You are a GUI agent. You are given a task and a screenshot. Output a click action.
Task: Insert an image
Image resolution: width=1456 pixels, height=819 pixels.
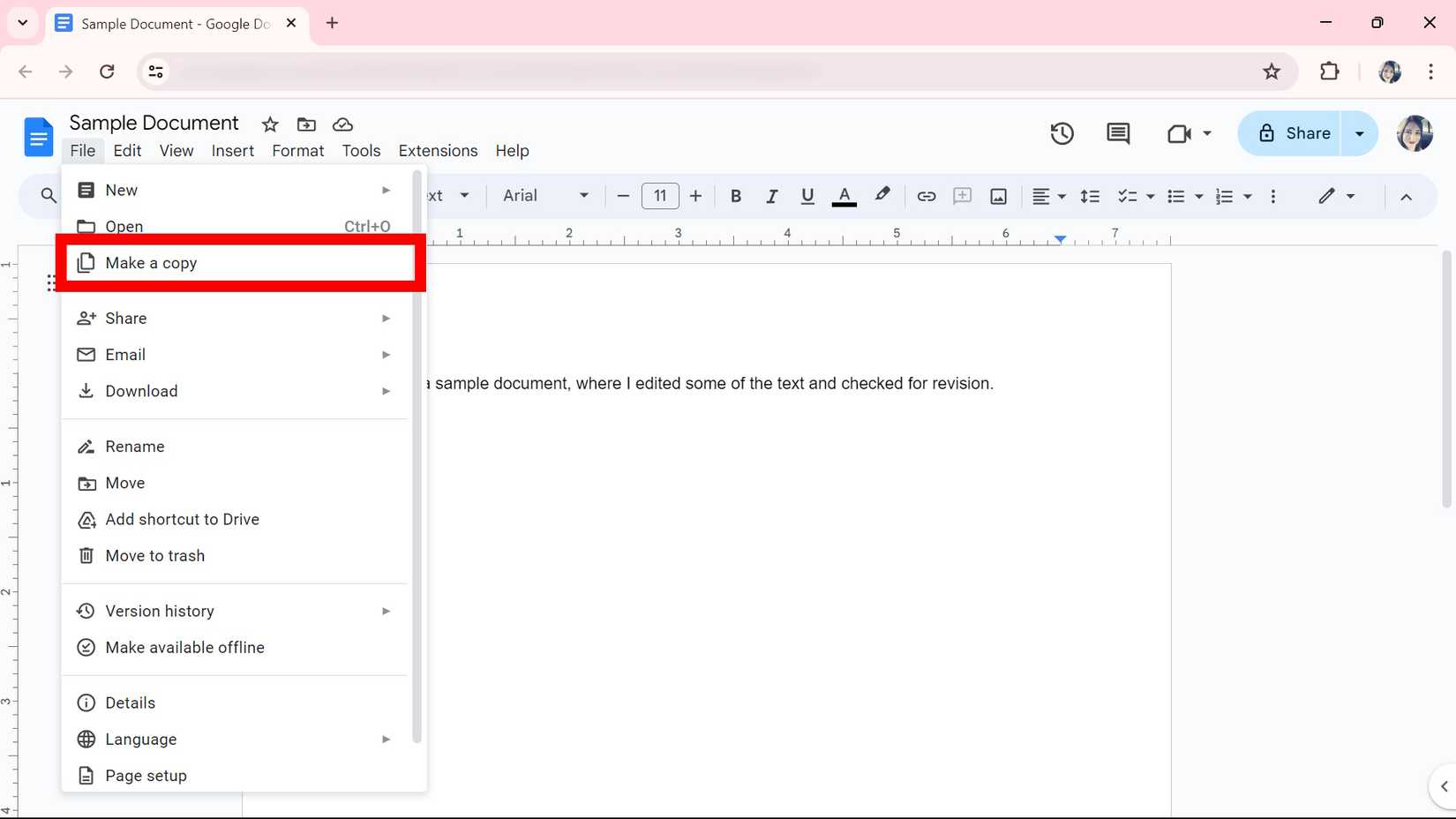click(998, 196)
